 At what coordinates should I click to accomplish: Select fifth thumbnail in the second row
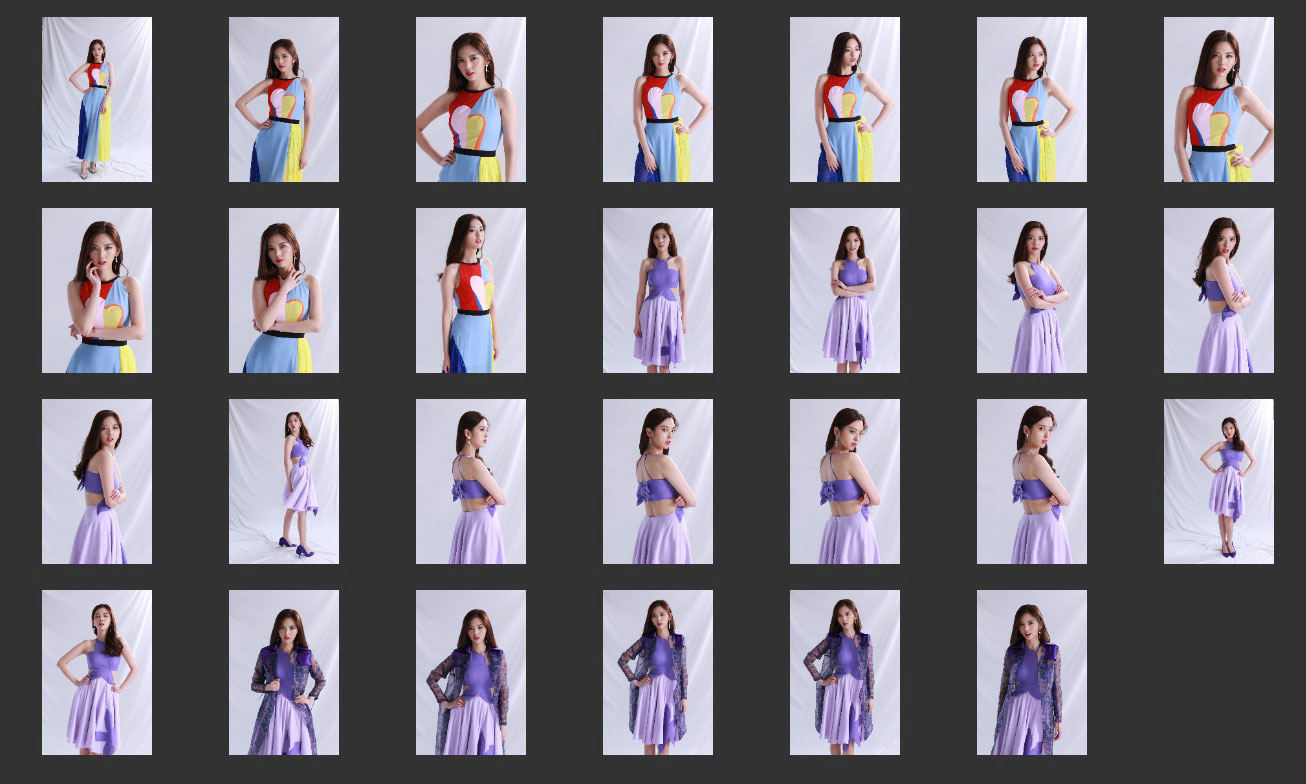(844, 290)
